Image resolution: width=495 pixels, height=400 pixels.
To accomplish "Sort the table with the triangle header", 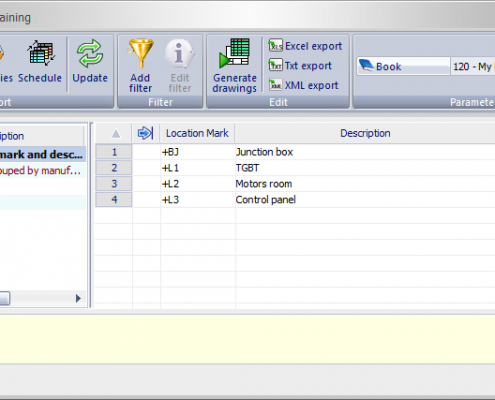I will (116, 134).
